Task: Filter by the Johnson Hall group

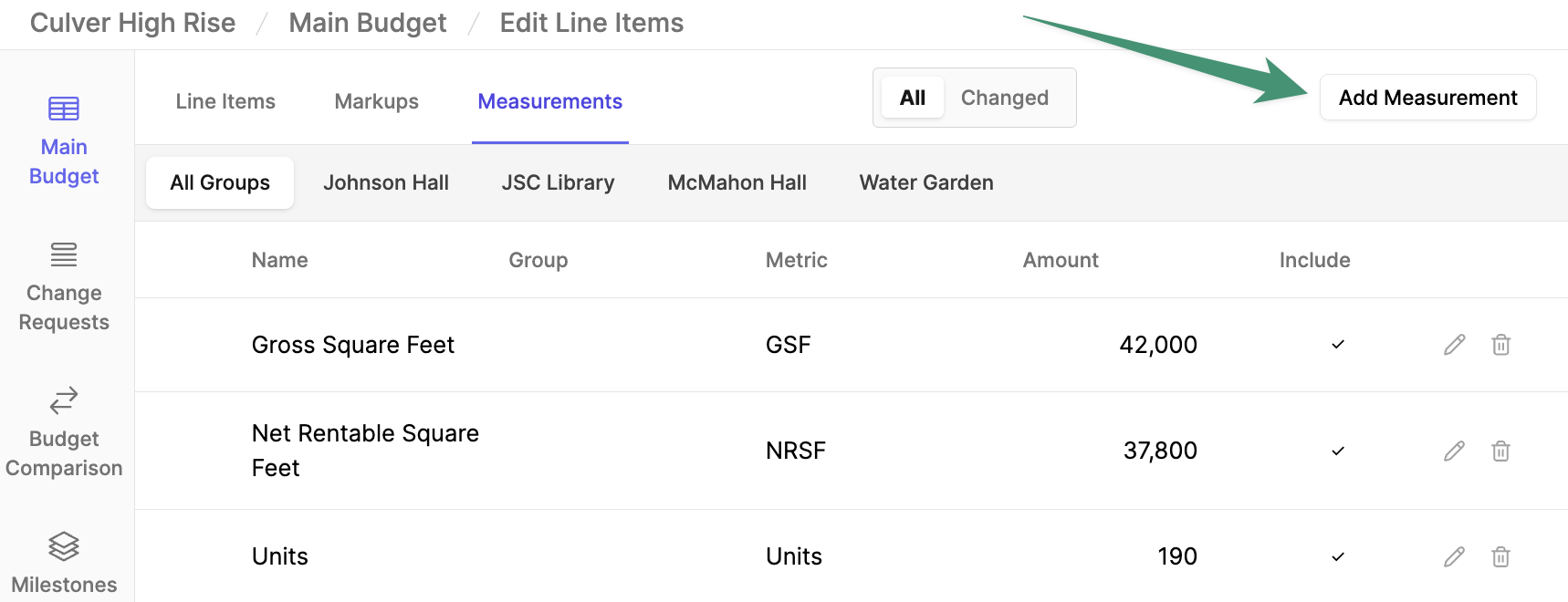Action: pos(385,182)
